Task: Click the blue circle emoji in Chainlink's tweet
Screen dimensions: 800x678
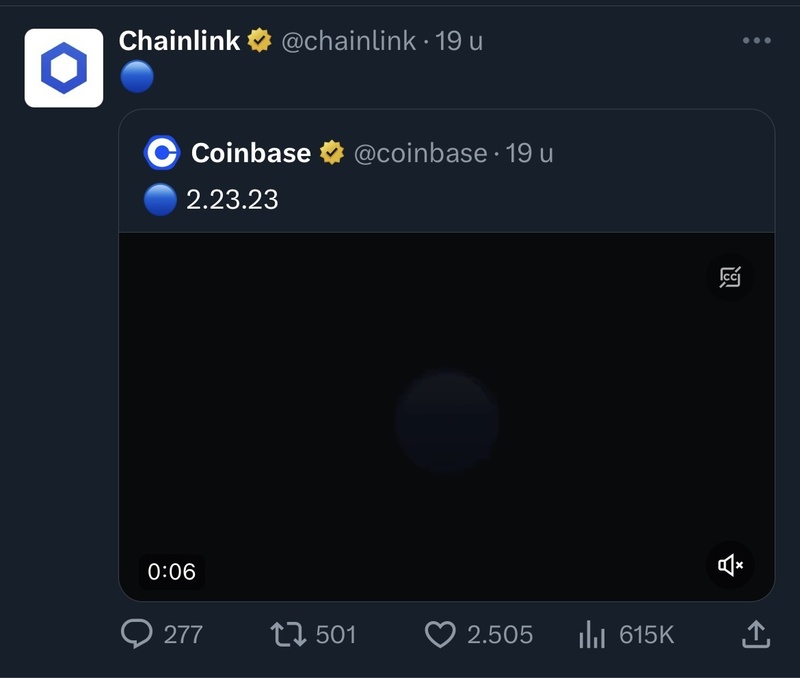Action: 136,77
